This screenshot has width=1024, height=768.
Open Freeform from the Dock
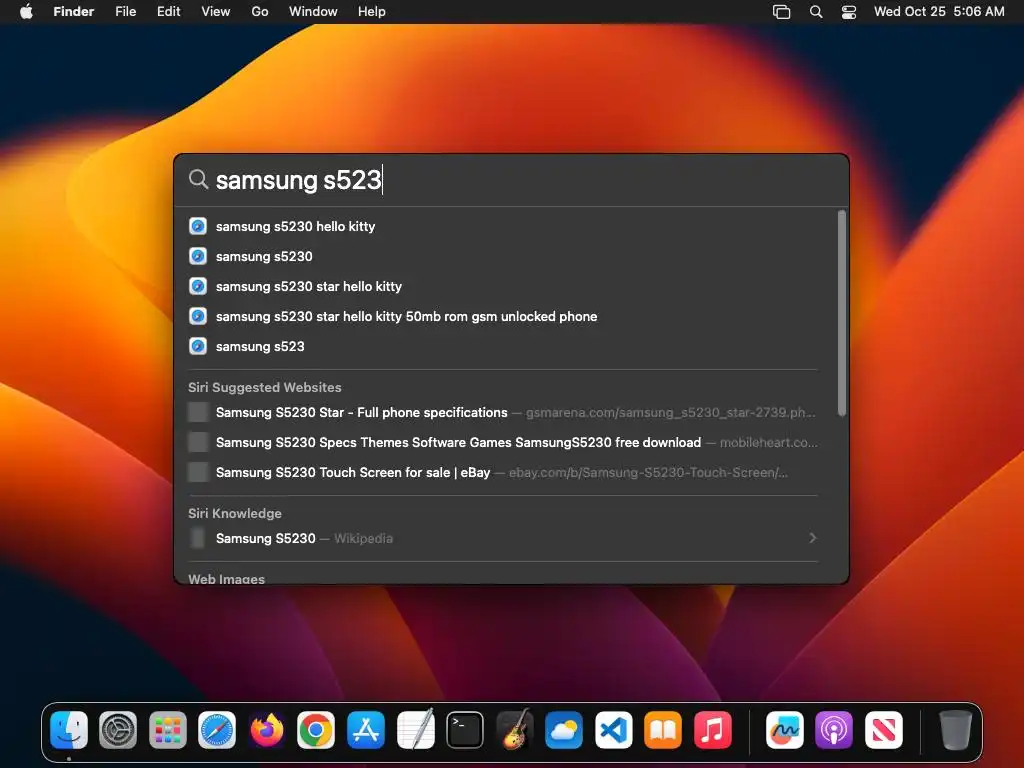click(x=784, y=729)
